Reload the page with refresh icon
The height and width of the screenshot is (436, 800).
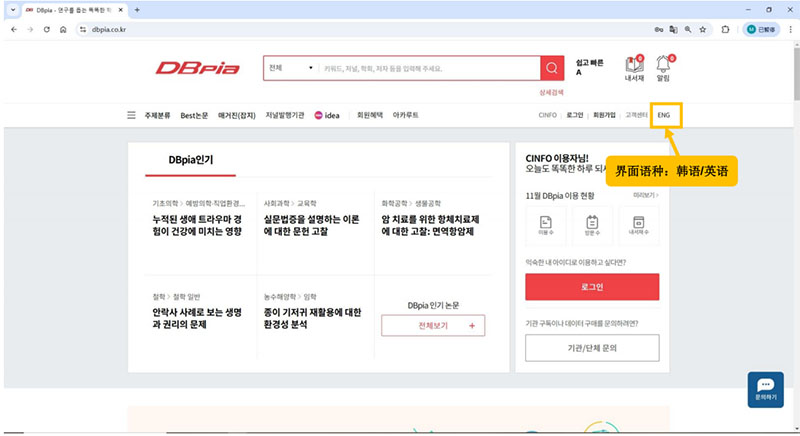[x=46, y=30]
